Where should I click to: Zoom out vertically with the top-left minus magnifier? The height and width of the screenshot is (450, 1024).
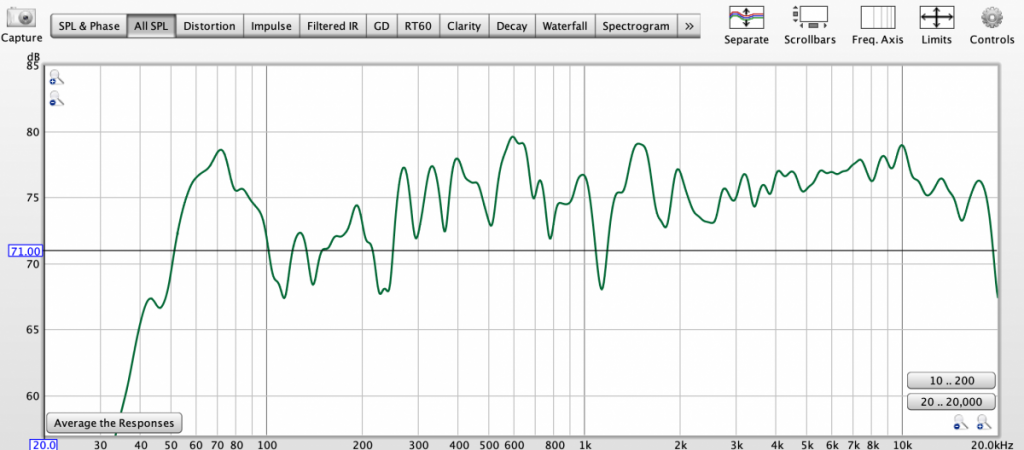coord(57,99)
